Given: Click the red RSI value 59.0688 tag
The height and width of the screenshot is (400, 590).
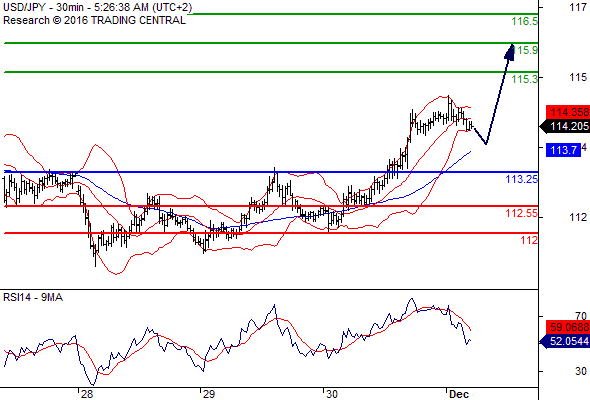Looking at the screenshot, I should 568,327.
